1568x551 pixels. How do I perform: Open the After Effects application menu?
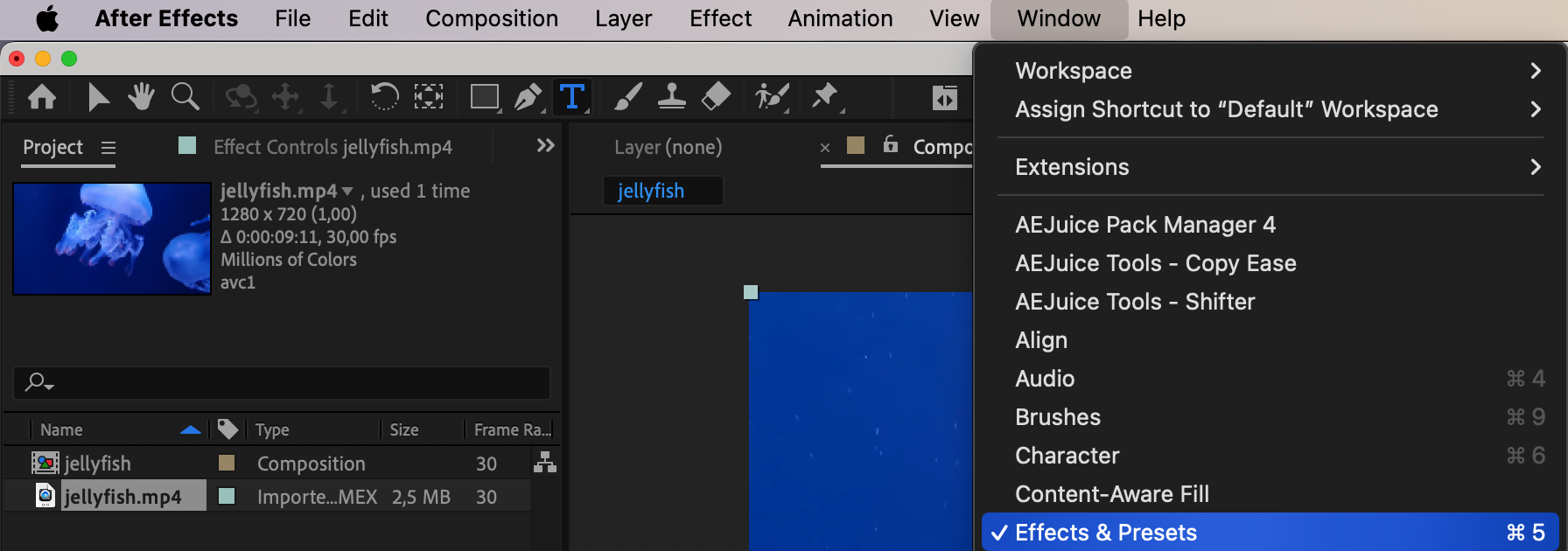(x=166, y=18)
